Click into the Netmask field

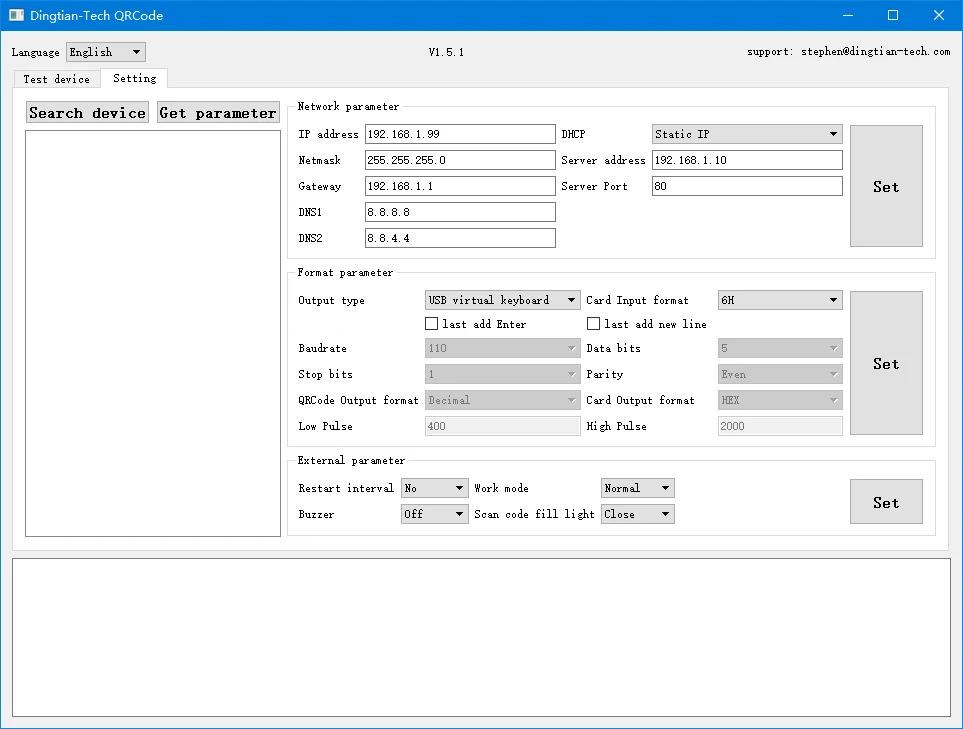point(460,160)
